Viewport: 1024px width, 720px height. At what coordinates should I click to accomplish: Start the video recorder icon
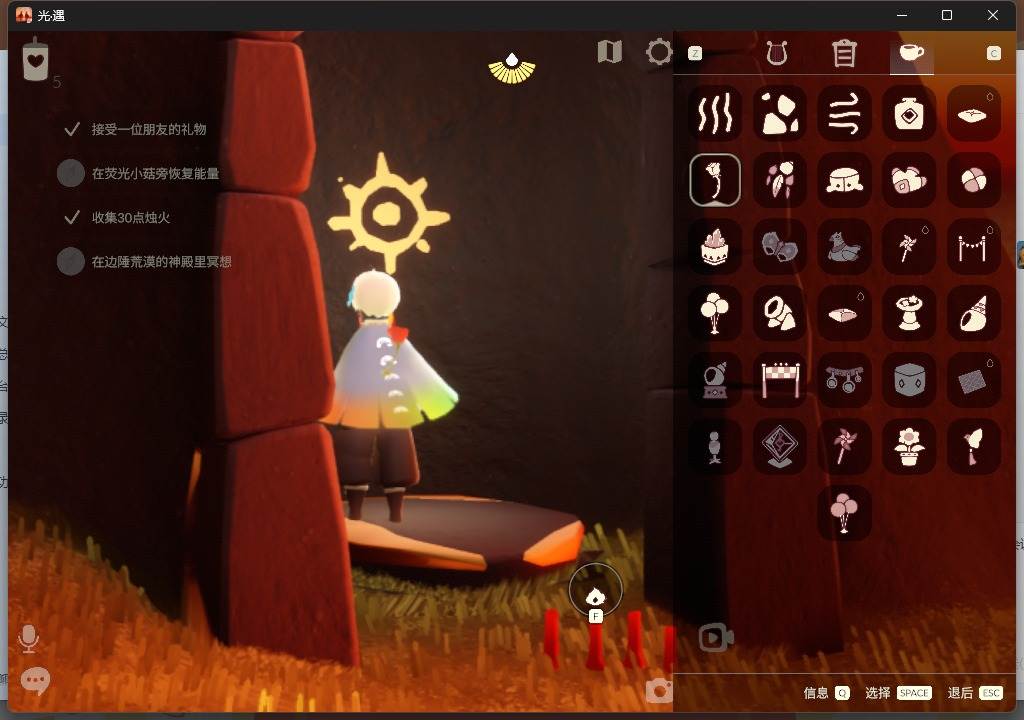[716, 638]
